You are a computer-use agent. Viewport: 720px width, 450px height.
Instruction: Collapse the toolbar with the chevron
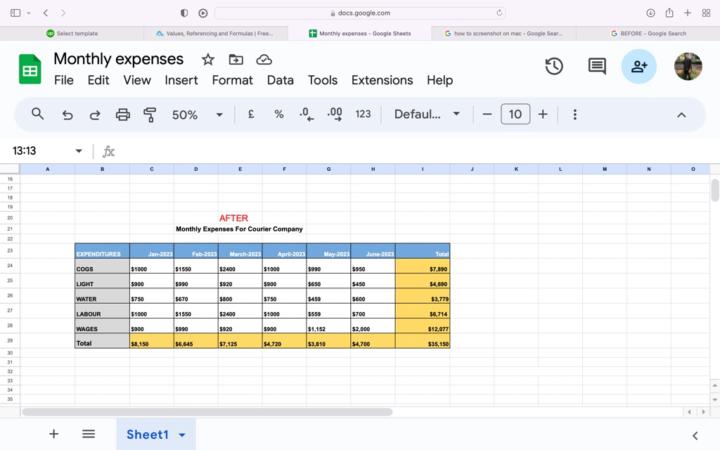(x=682, y=114)
